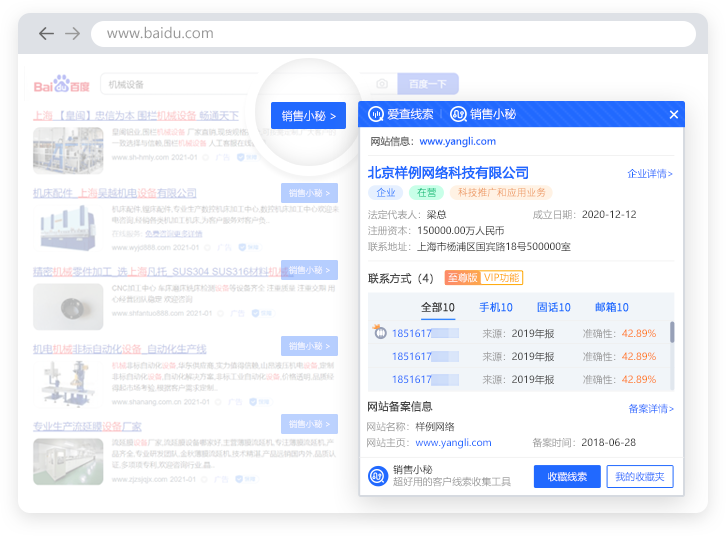Click the browser back arrow
Image resolution: width=726 pixels, height=536 pixels.
46,33
